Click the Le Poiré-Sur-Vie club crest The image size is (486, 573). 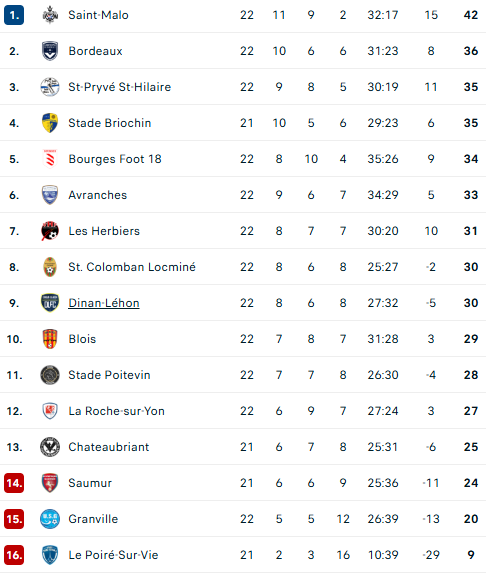[50, 555]
